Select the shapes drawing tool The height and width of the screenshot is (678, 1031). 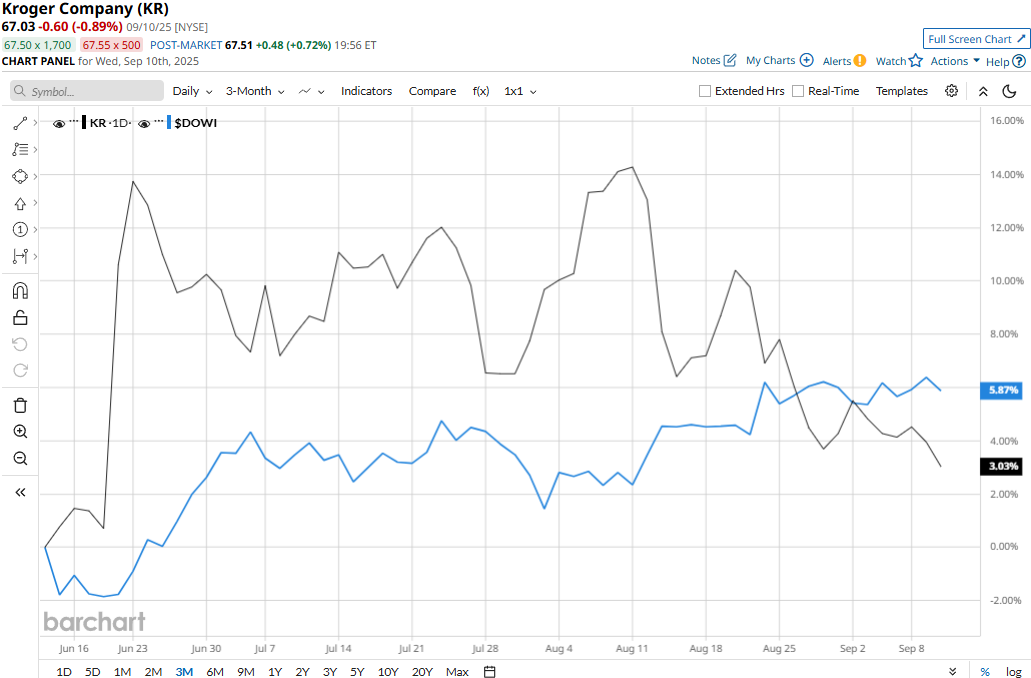(20, 176)
